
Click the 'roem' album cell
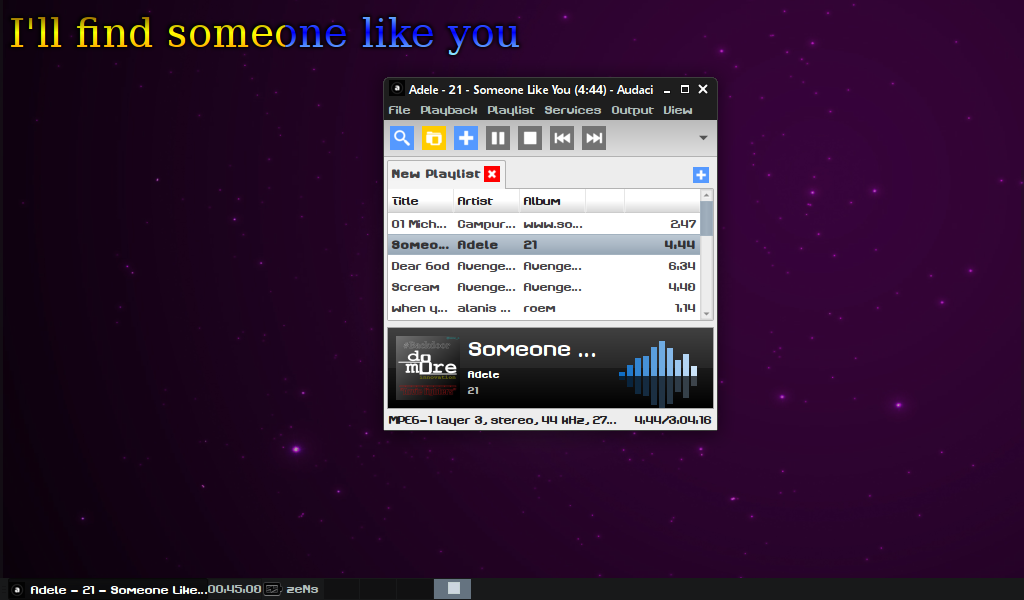[x=539, y=308]
